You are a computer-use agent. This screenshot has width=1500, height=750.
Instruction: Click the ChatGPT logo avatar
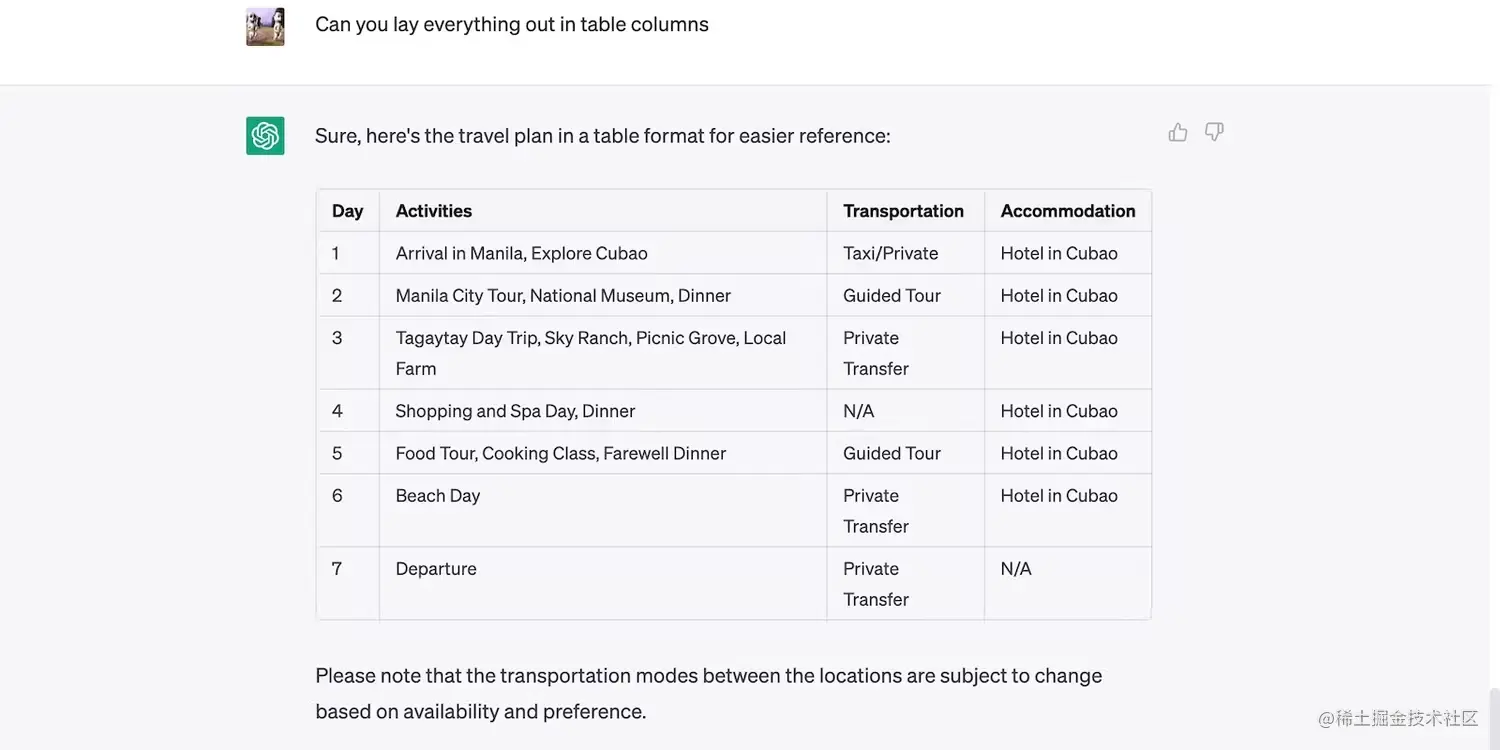coord(265,136)
